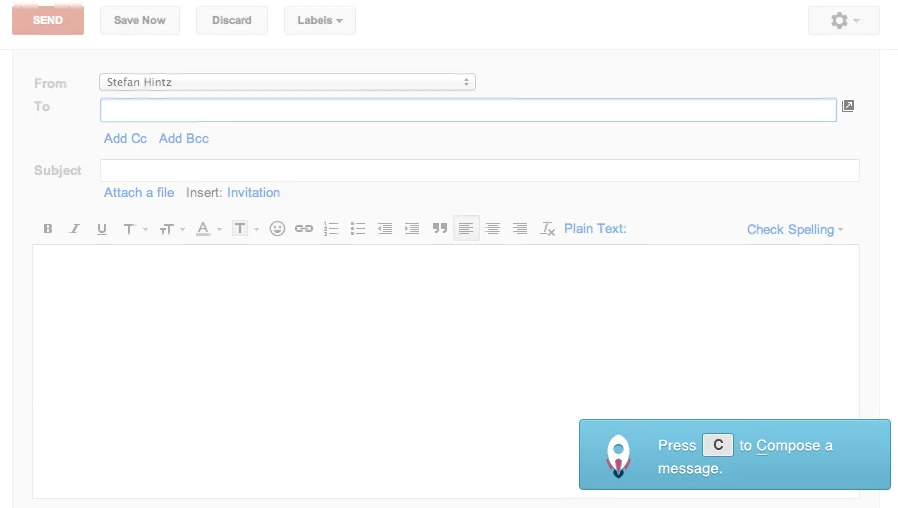Click inside the message body area

pos(446,371)
